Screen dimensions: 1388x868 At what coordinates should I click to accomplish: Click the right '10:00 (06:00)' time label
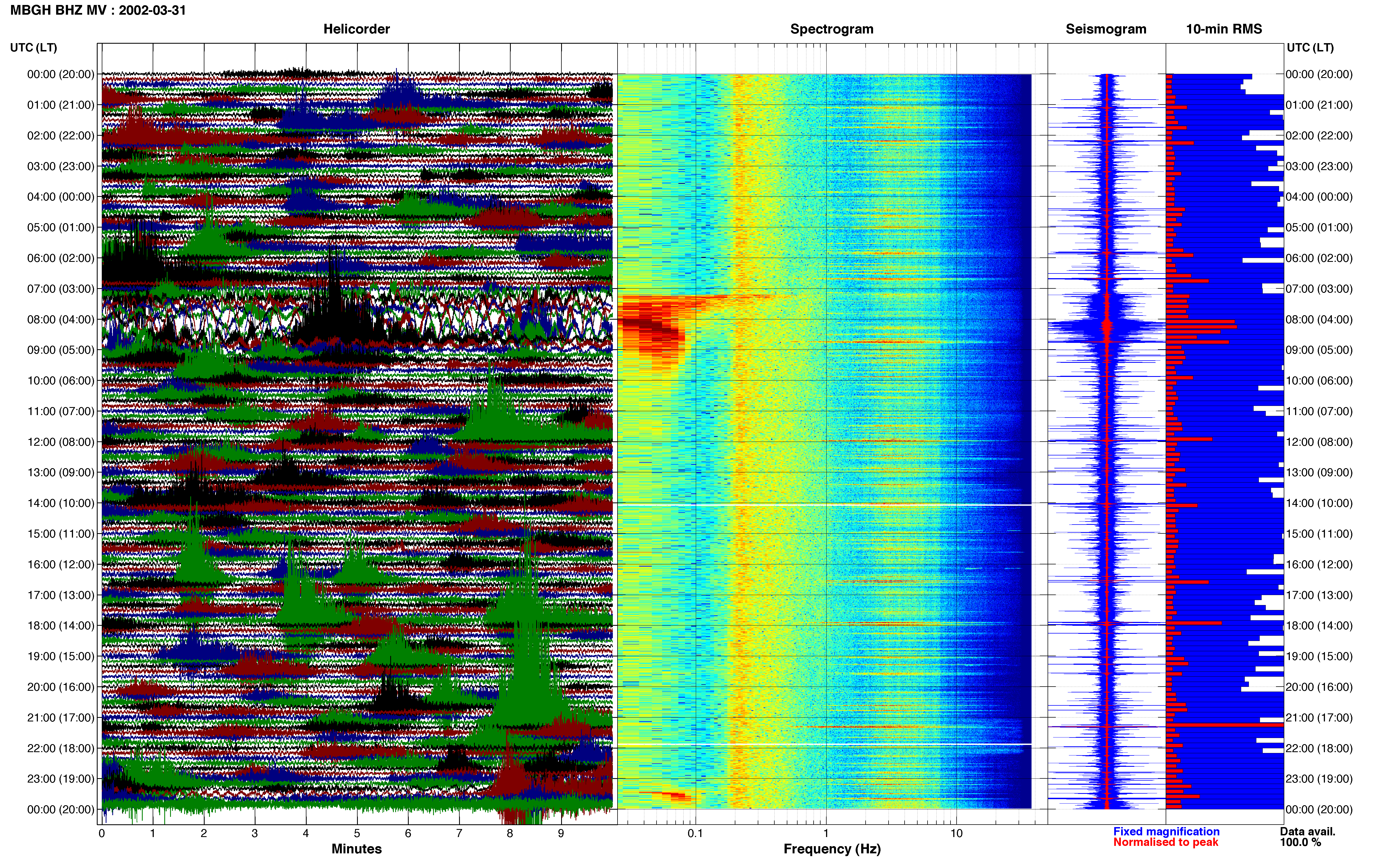click(1319, 380)
